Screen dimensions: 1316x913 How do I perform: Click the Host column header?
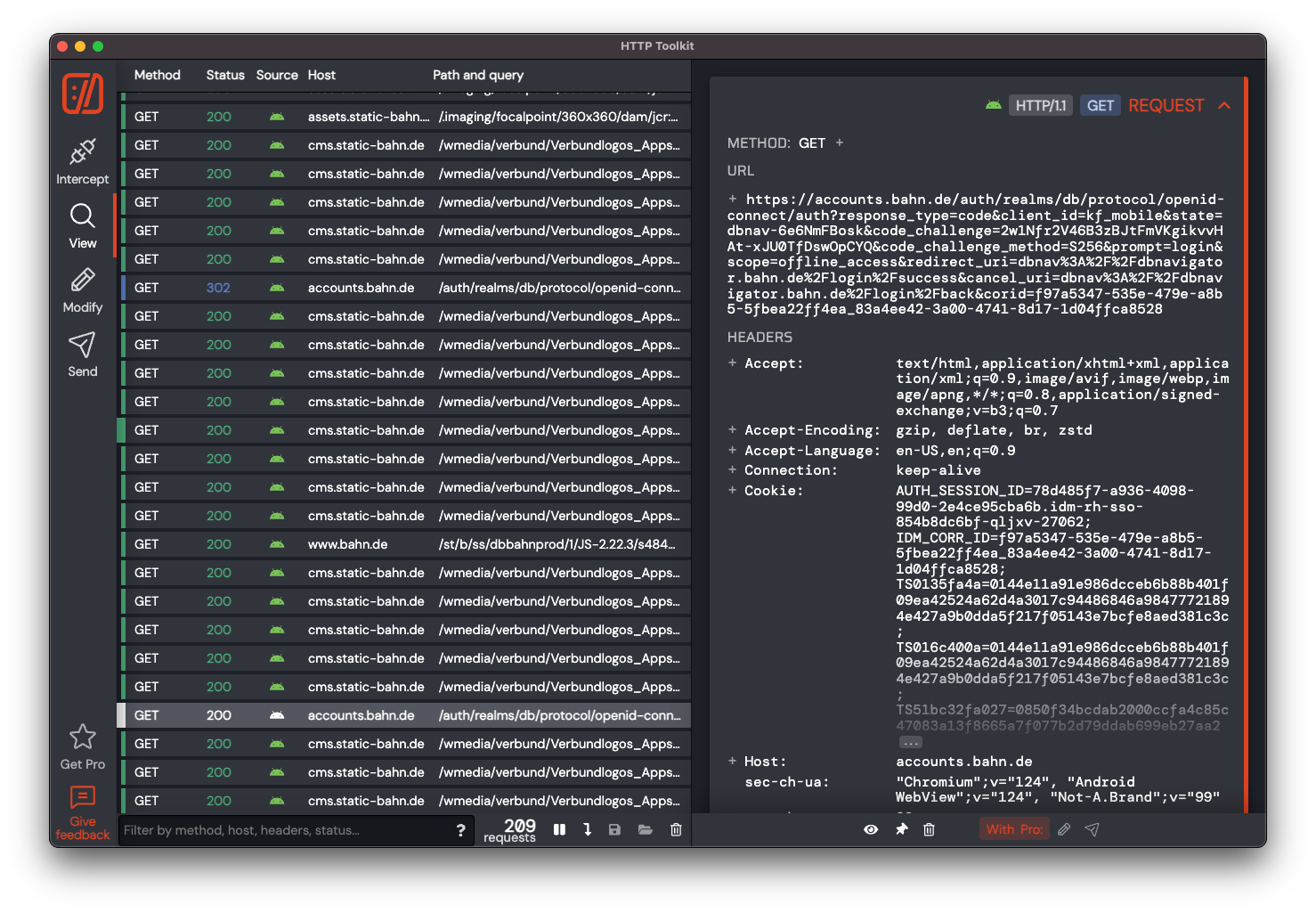pyautogui.click(x=321, y=75)
